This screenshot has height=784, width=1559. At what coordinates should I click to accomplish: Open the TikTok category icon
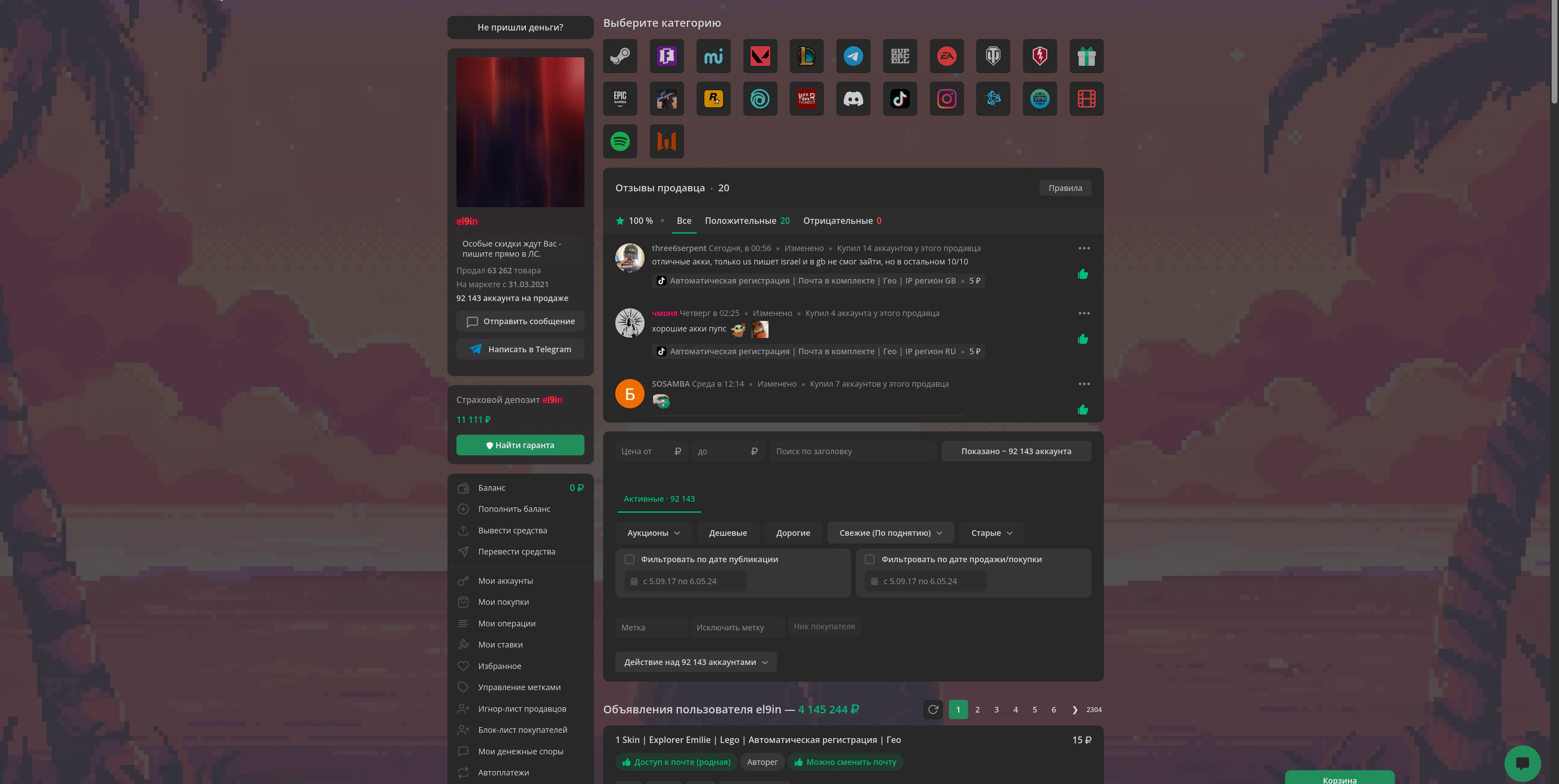pos(899,99)
